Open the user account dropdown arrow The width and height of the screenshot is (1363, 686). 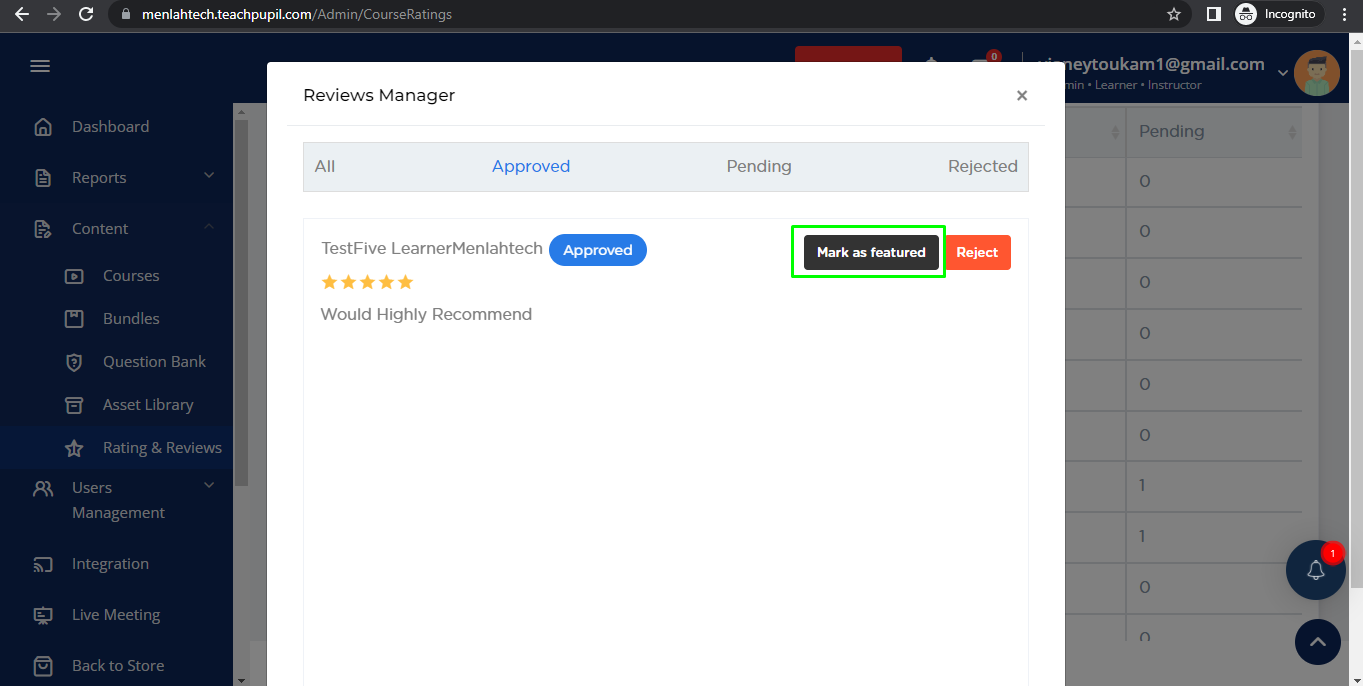pos(1283,71)
